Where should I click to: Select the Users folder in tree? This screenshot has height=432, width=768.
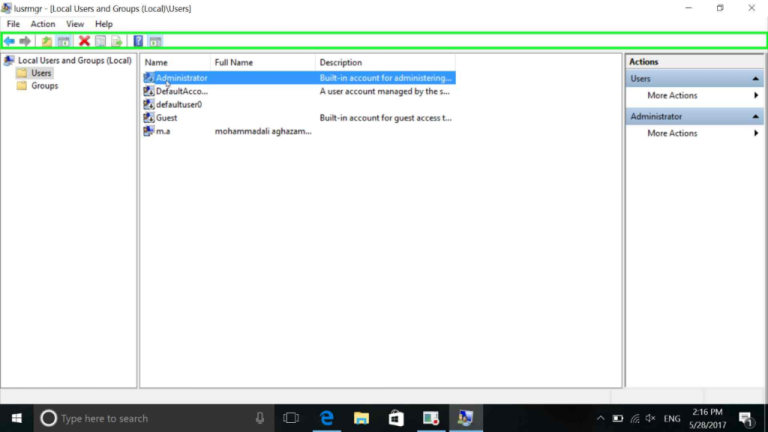pyautogui.click(x=41, y=73)
